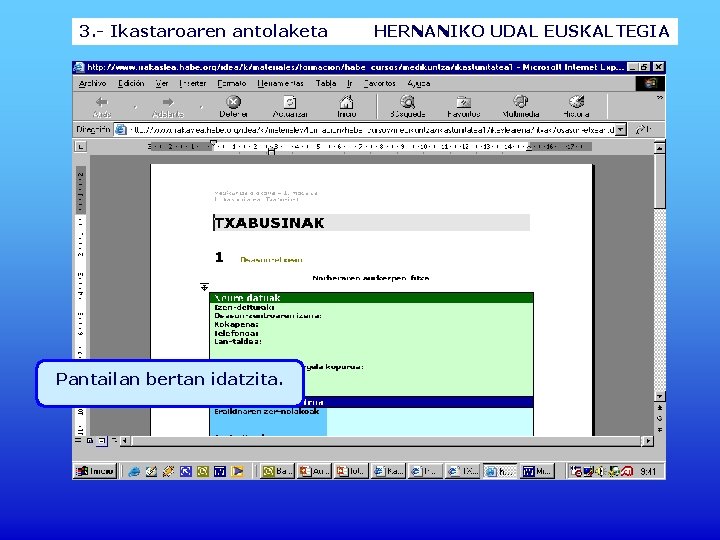This screenshot has height=540, width=720.
Task: Open the back button dropdown arrow
Action: point(135,107)
